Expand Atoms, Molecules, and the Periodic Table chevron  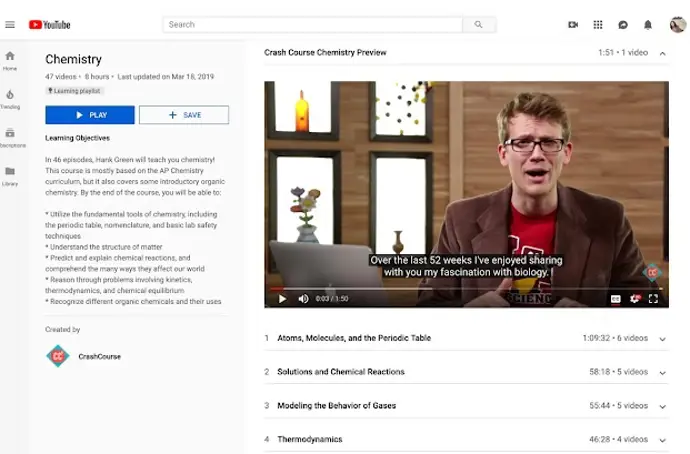662,339
